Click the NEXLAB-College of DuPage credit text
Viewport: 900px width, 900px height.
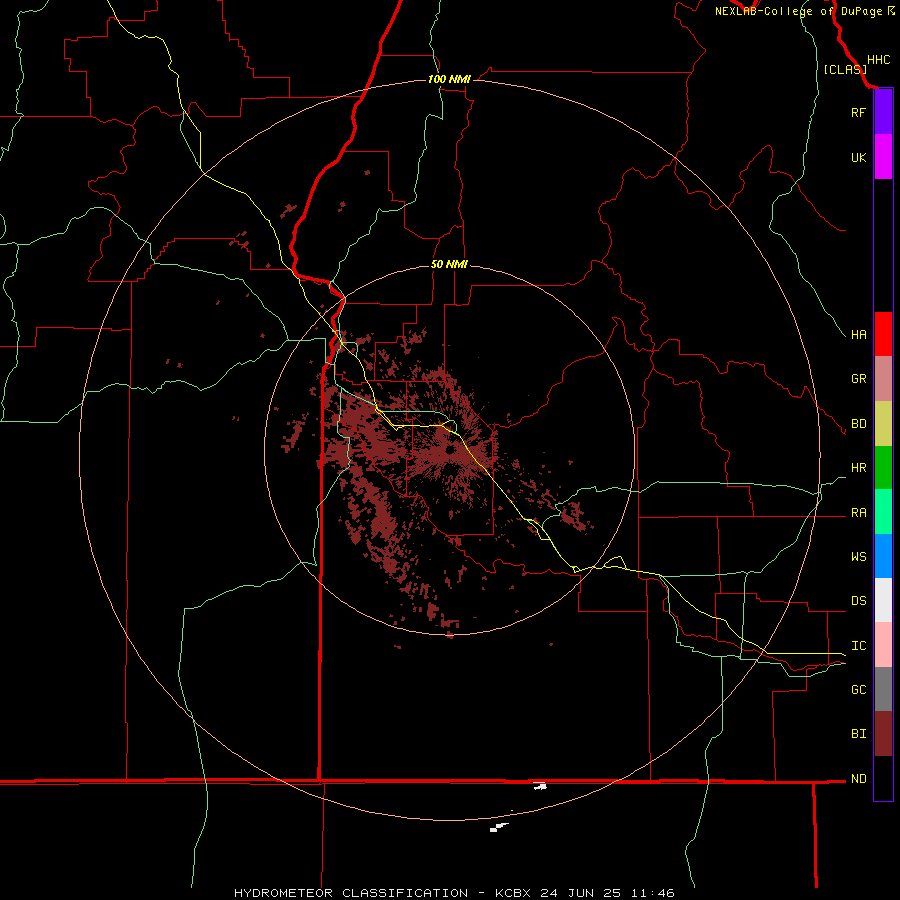tap(798, 11)
